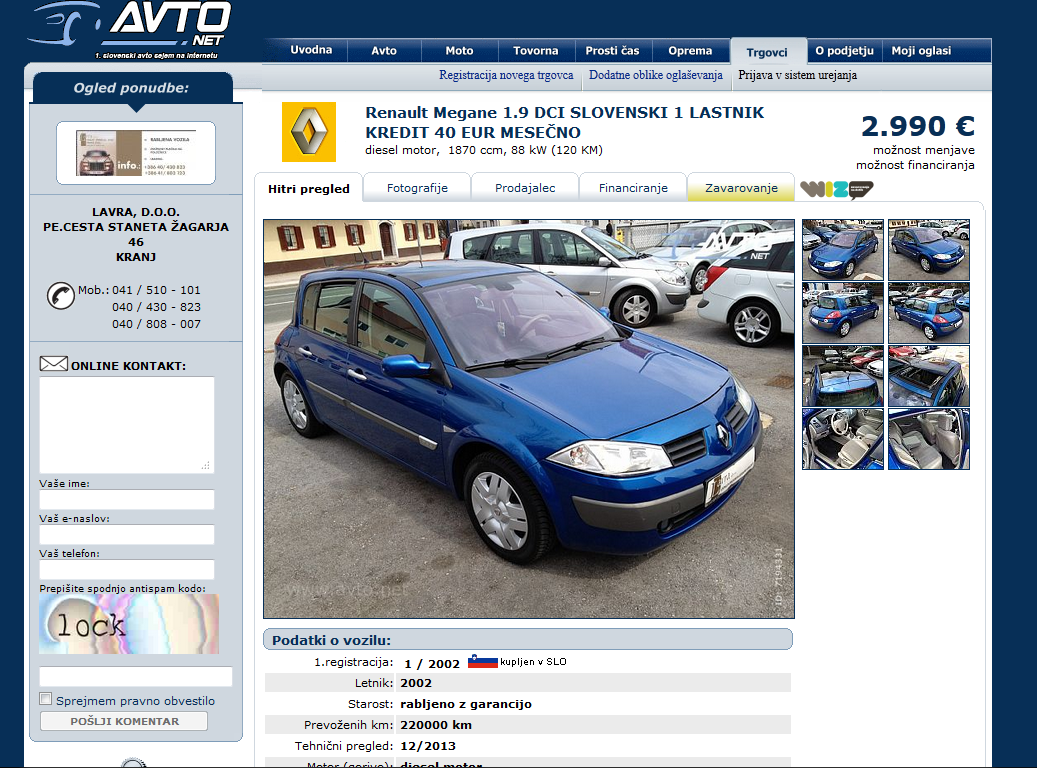This screenshot has height=768, width=1037.
Task: Open rear-view thumbnail in second row, right
Action: [929, 313]
